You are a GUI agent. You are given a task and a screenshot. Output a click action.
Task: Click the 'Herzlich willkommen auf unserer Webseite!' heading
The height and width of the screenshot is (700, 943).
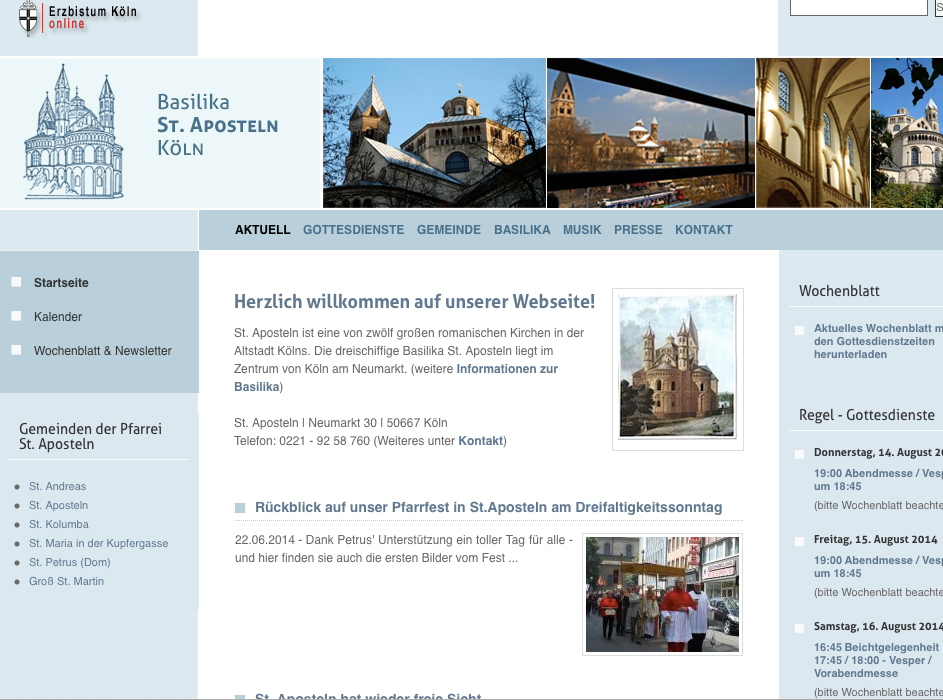414,302
